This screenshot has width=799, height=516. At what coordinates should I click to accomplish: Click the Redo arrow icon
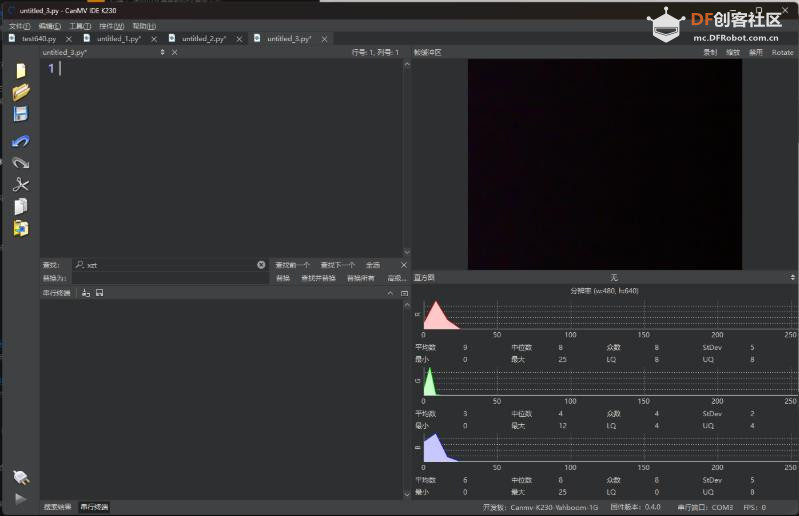[21, 162]
